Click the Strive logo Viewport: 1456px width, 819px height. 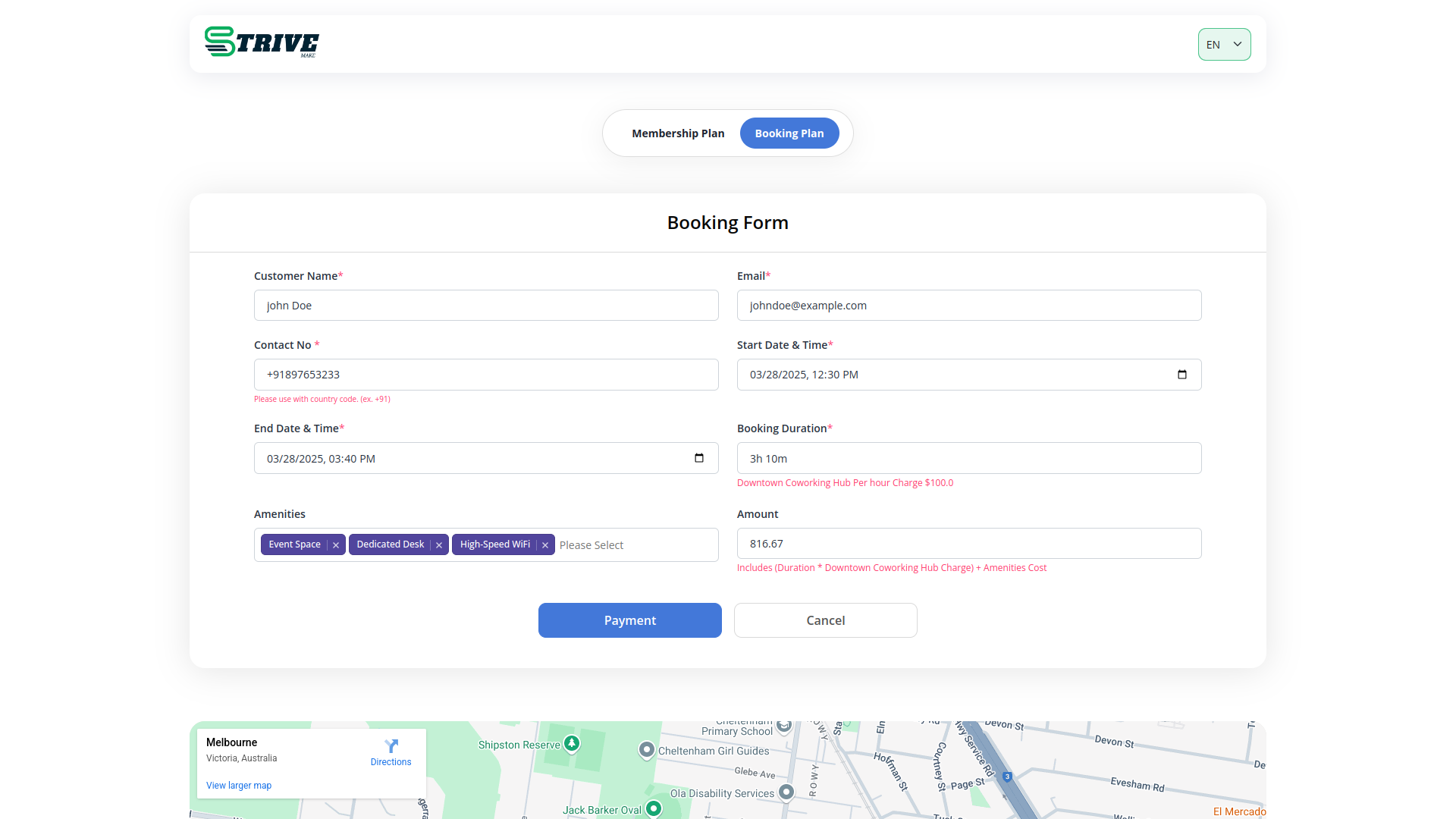(x=262, y=42)
